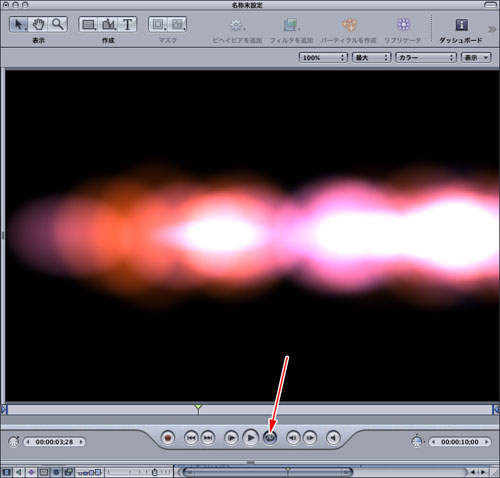This screenshot has height=478, width=500.
Task: Open the 最大 resolution dropdown
Action: [371, 58]
